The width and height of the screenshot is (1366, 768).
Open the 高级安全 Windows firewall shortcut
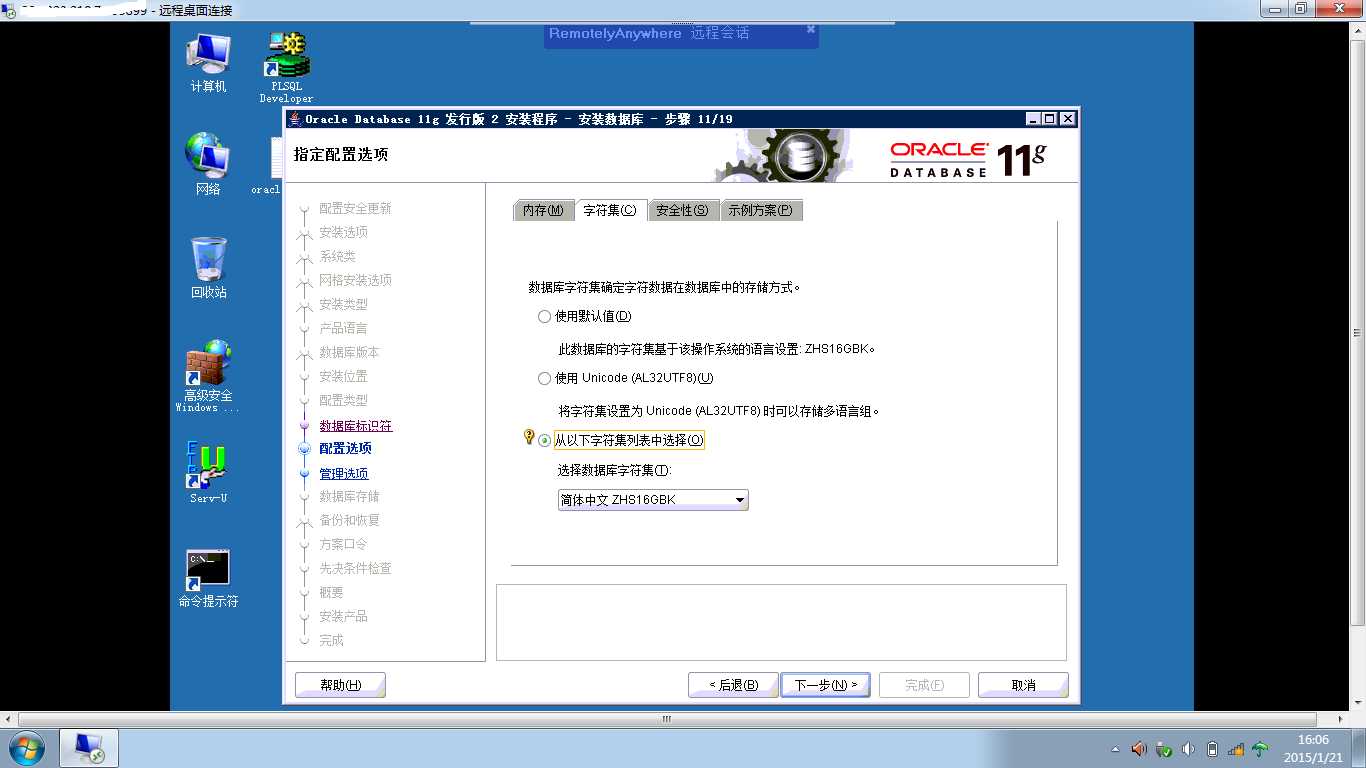tap(208, 376)
